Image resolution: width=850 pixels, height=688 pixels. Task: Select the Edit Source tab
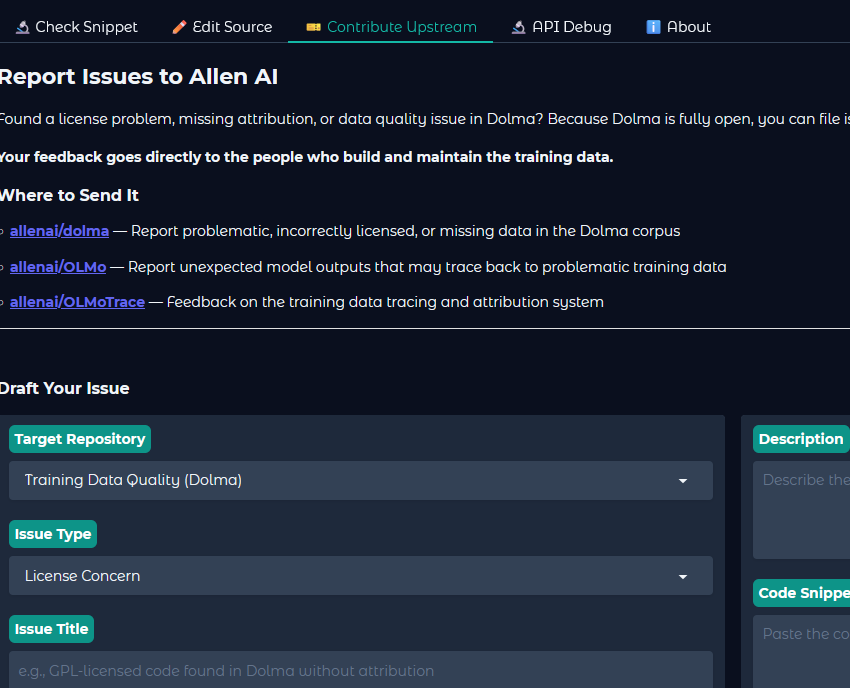tap(222, 26)
